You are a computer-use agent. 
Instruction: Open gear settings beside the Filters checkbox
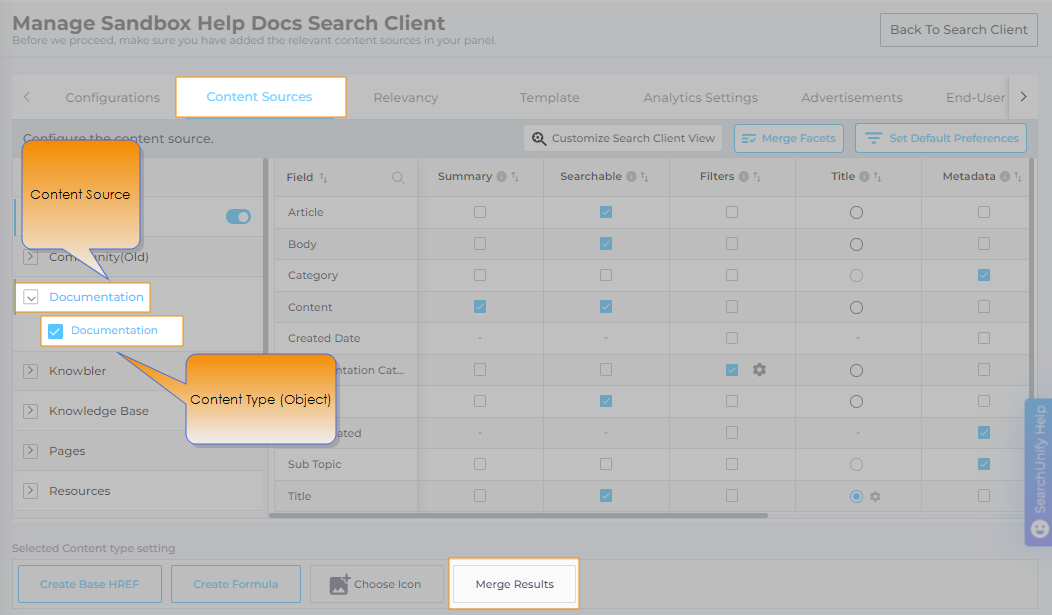click(759, 370)
